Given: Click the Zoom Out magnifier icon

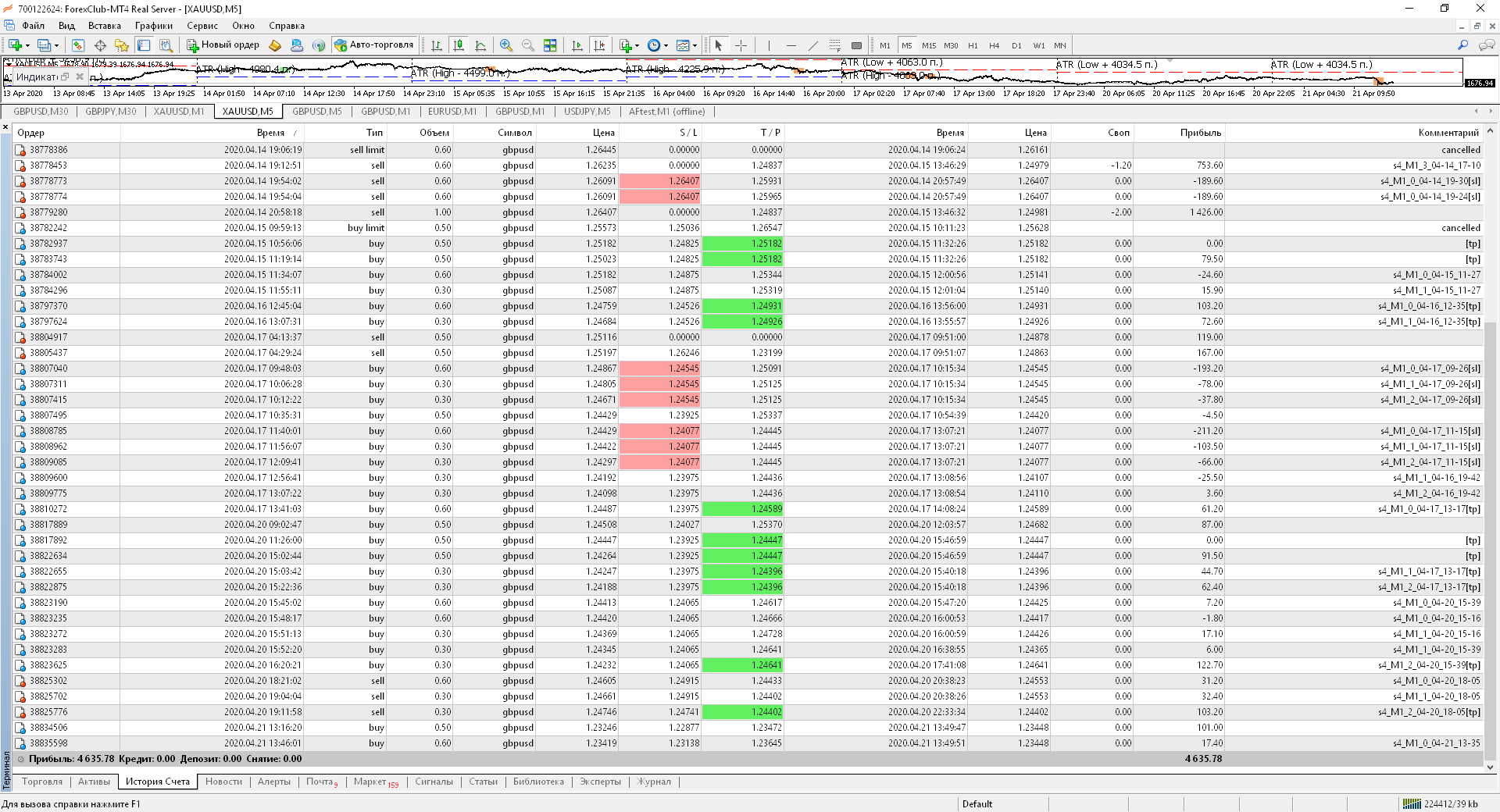Looking at the screenshot, I should click(x=528, y=45).
